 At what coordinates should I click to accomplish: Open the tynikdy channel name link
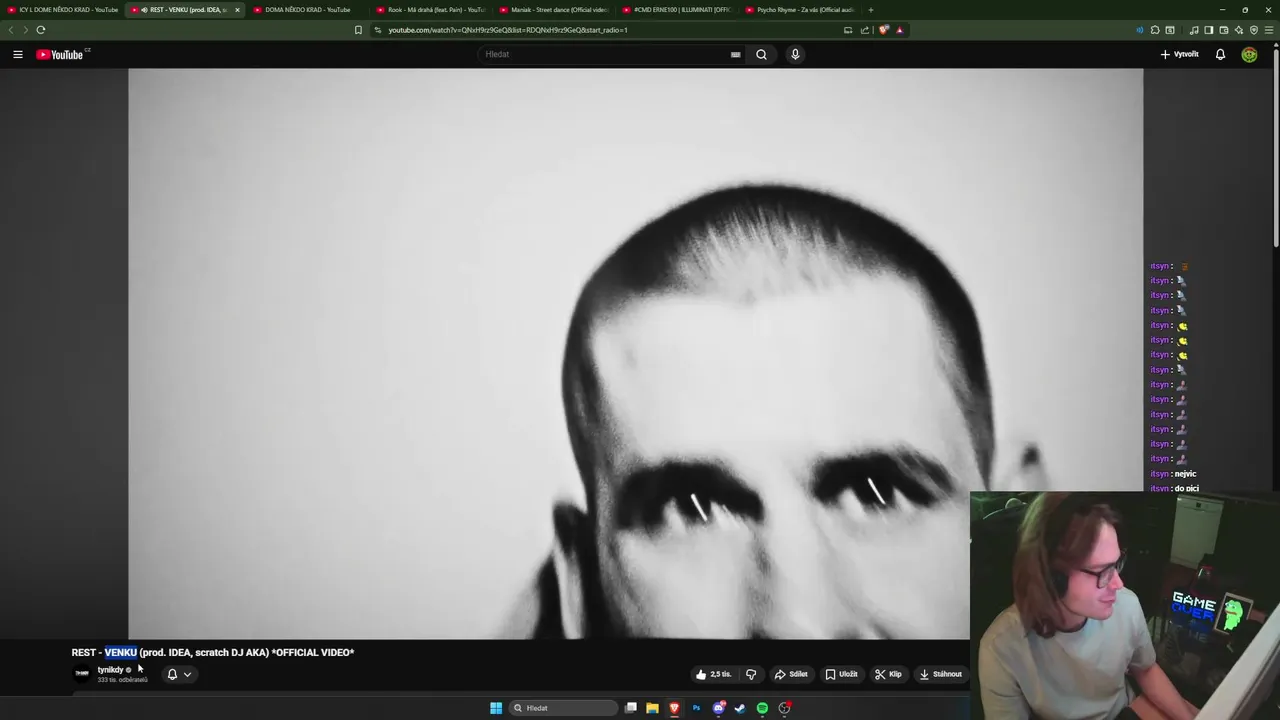point(110,670)
